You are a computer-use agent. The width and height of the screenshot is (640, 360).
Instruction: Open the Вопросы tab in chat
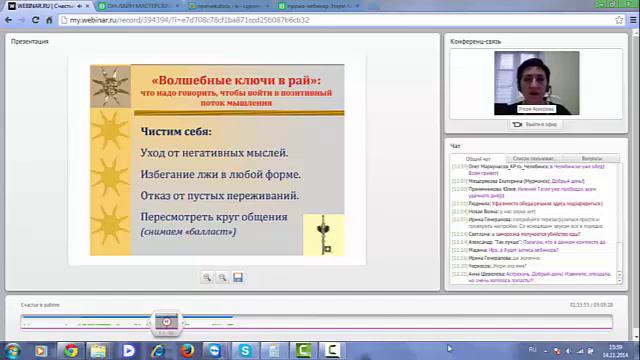coord(591,158)
